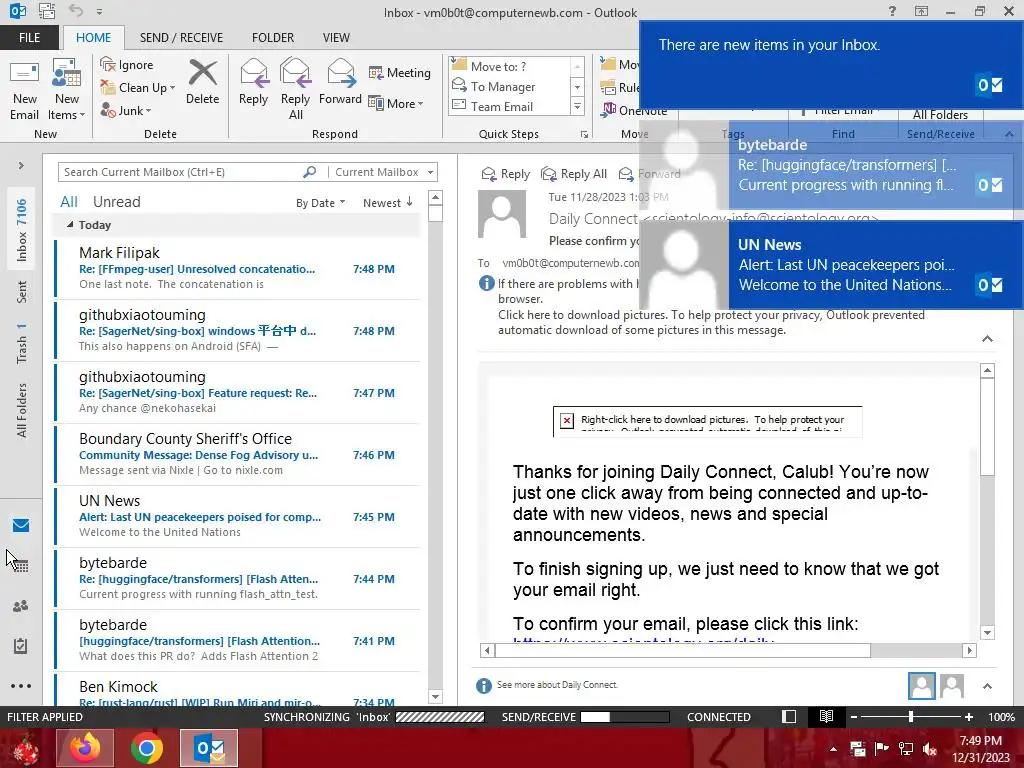Click here to download pictures infobar
Viewport: 1024px width, 768px height.
click(711, 322)
